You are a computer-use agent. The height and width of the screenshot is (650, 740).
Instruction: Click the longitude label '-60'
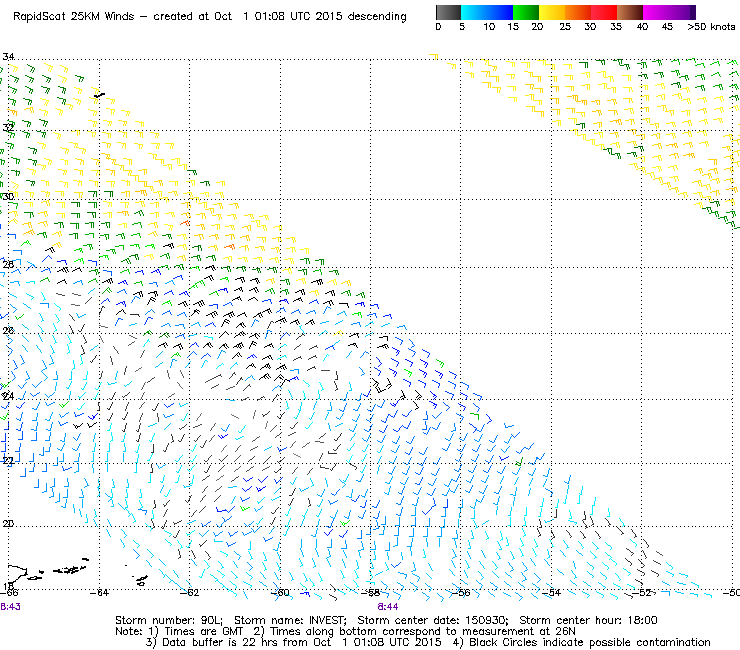pyautogui.click(x=280, y=592)
